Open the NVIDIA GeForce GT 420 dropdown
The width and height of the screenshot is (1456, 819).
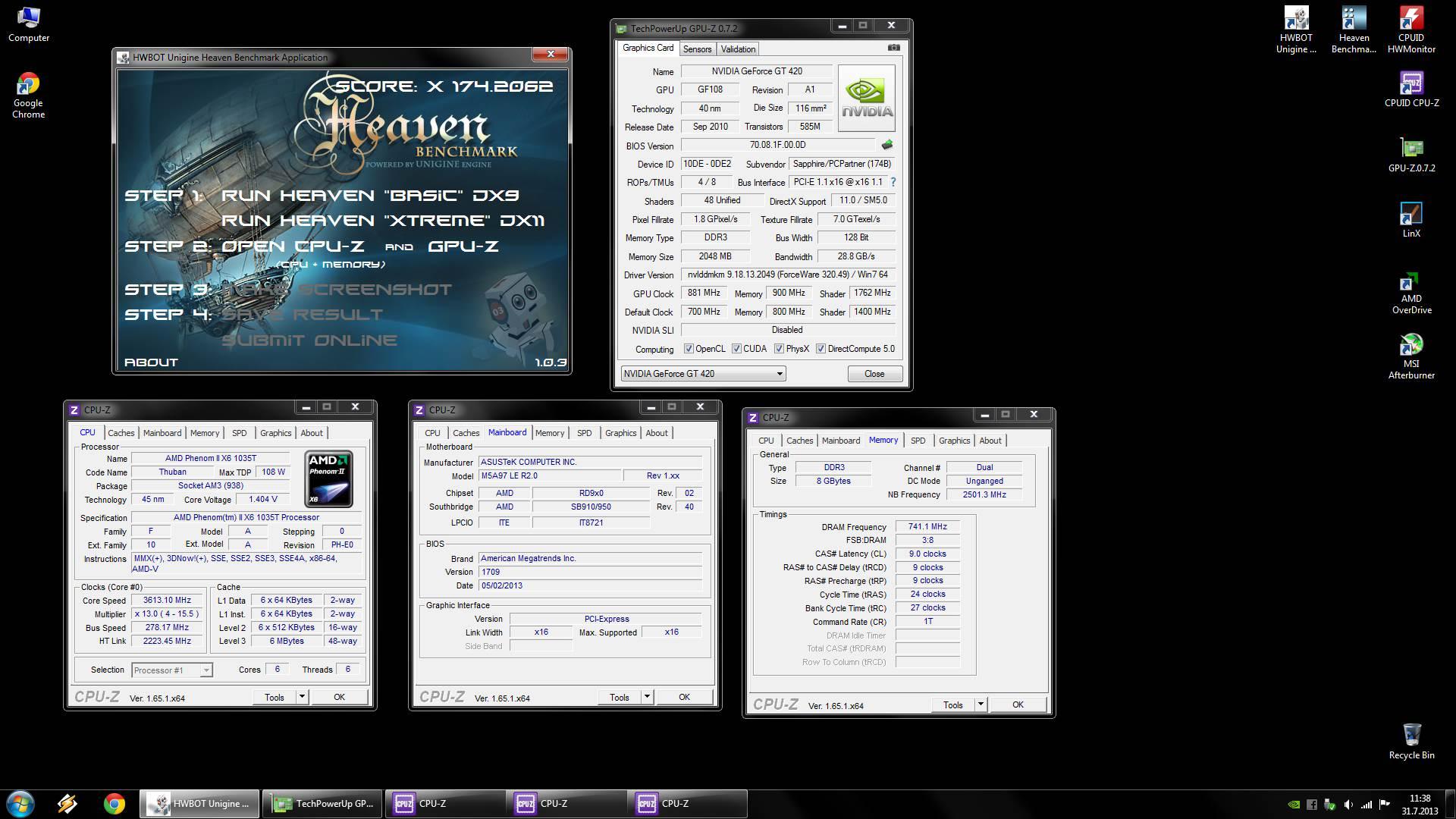pyautogui.click(x=703, y=374)
